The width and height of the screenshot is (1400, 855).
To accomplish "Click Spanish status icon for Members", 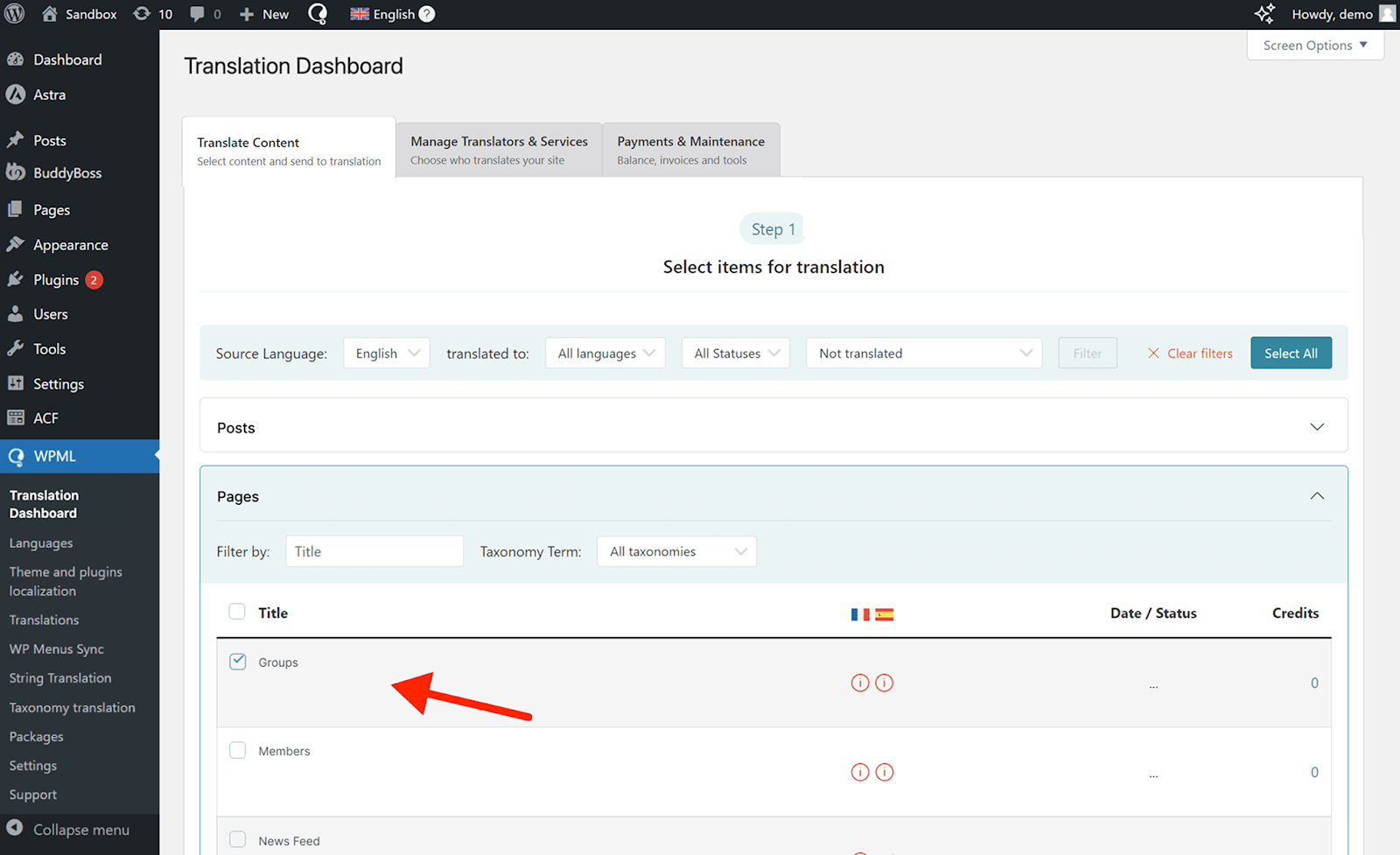I will click(885, 772).
